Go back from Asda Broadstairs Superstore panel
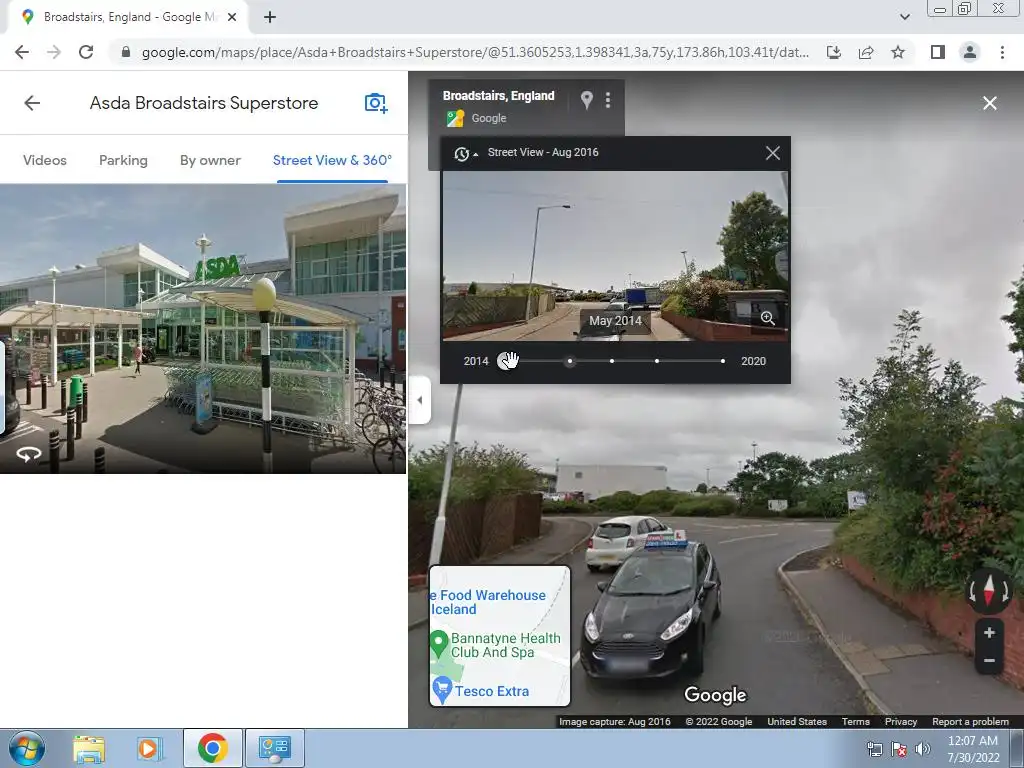Image resolution: width=1024 pixels, height=768 pixels. click(32, 103)
